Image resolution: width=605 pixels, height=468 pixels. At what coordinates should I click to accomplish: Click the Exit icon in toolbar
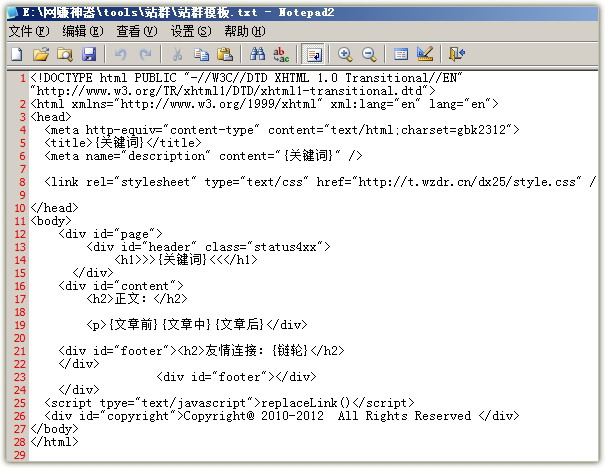457,54
